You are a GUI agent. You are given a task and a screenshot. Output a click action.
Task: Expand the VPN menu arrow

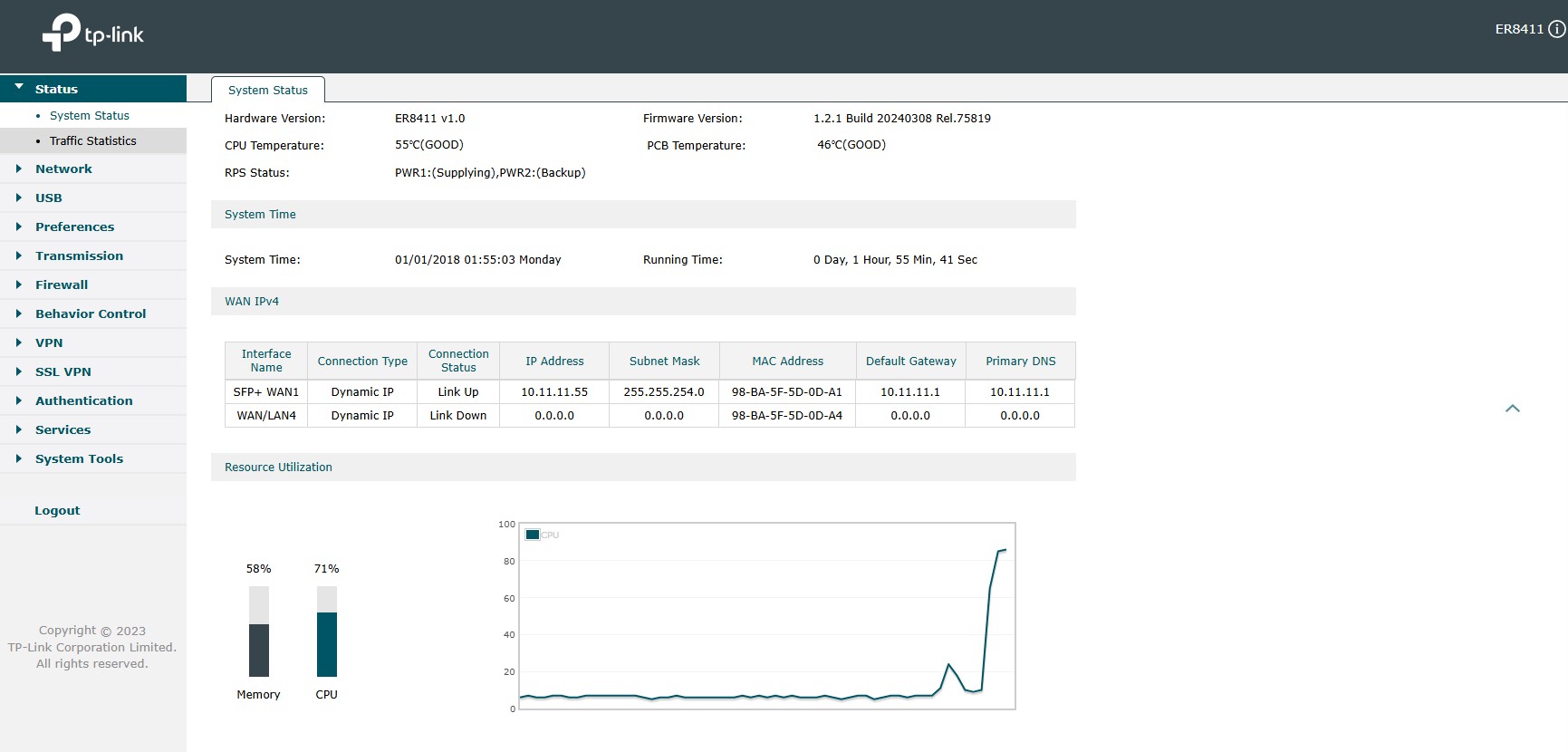[x=19, y=342]
